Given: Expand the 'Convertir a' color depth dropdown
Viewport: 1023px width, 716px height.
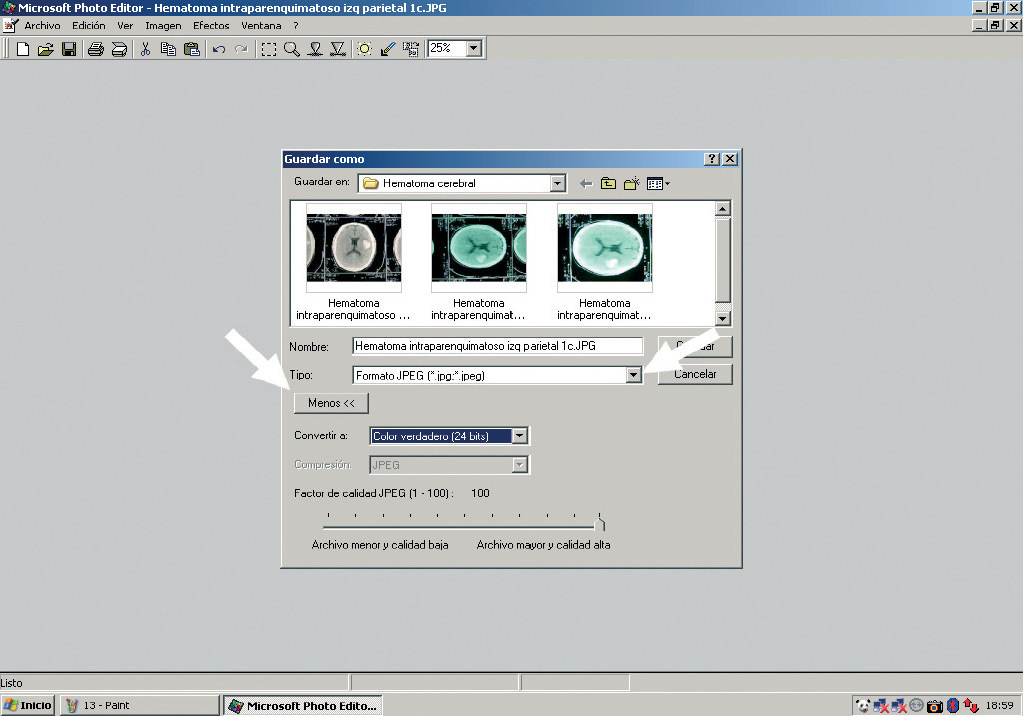Looking at the screenshot, I should 519,436.
